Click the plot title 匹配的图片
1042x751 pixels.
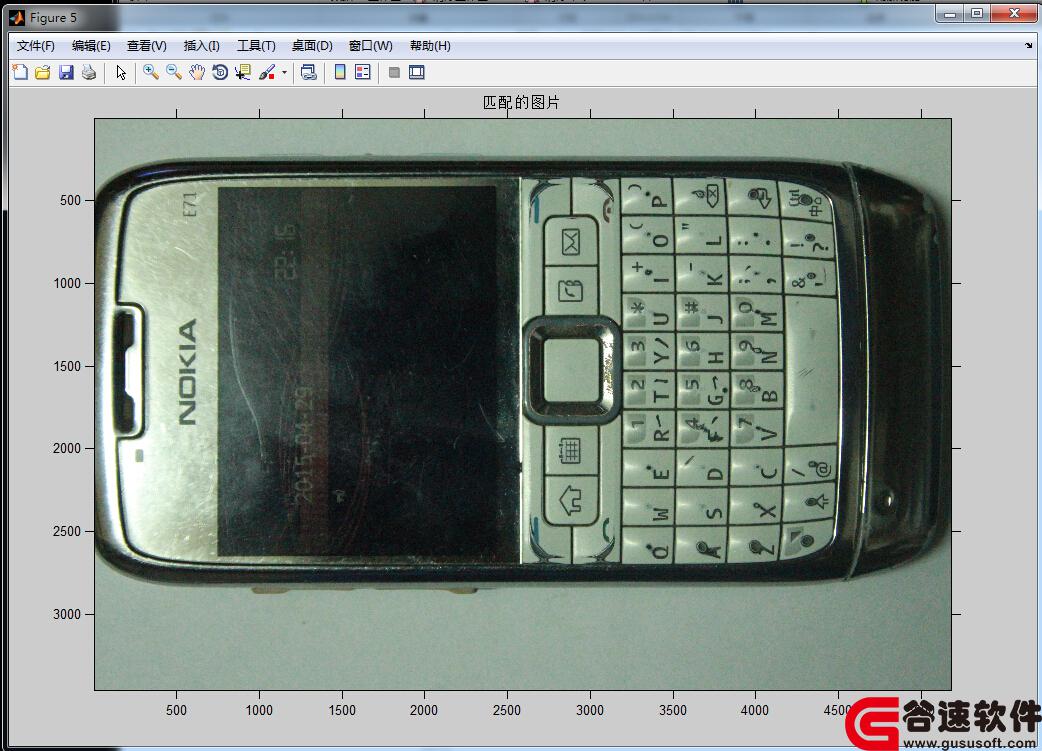point(521,102)
